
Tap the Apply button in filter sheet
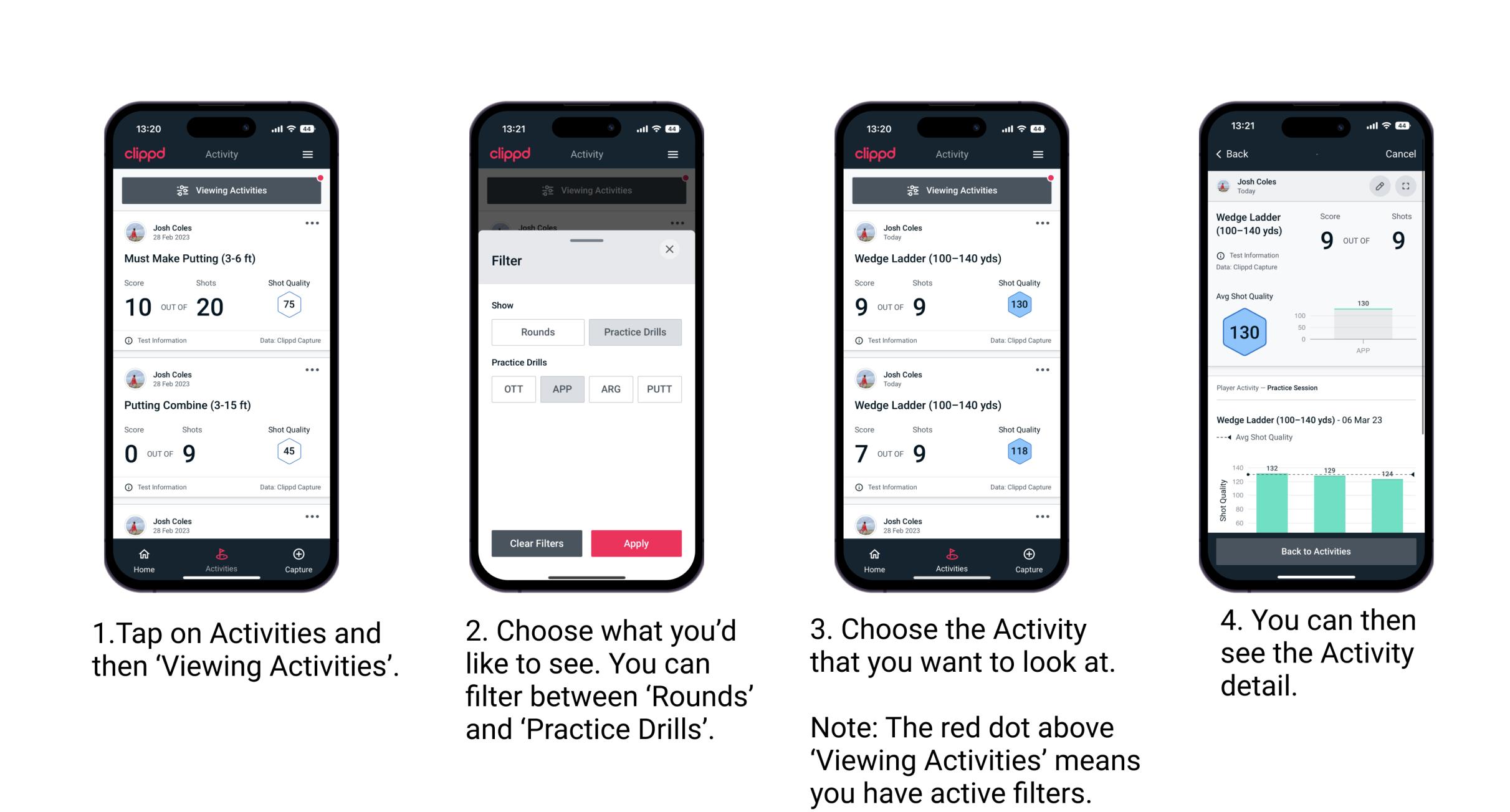637,543
